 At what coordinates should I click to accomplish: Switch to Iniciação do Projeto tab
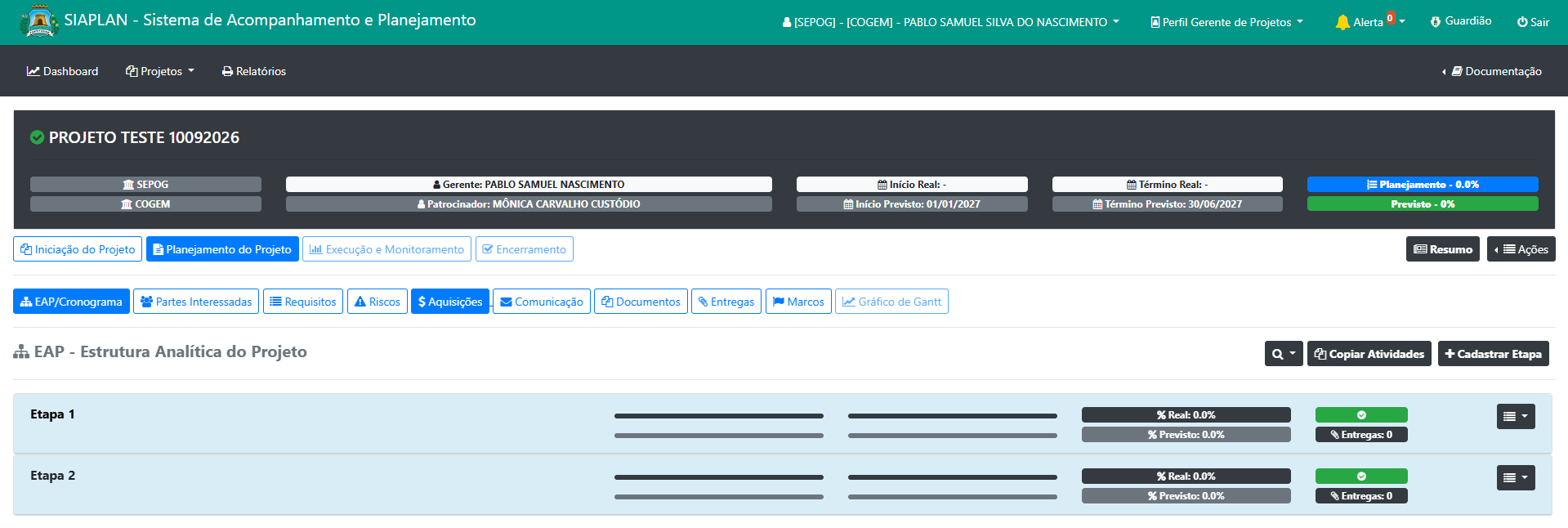click(78, 249)
